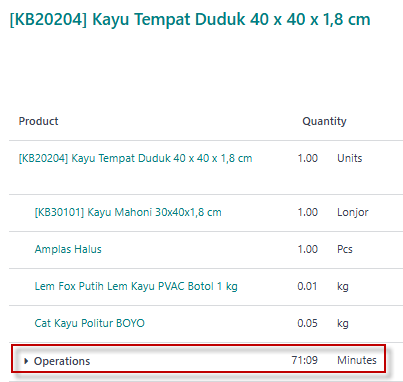Open the Cat Kayu Politur BOYO link
Image resolution: width=403 pixels, height=382 pixels.
(90, 323)
